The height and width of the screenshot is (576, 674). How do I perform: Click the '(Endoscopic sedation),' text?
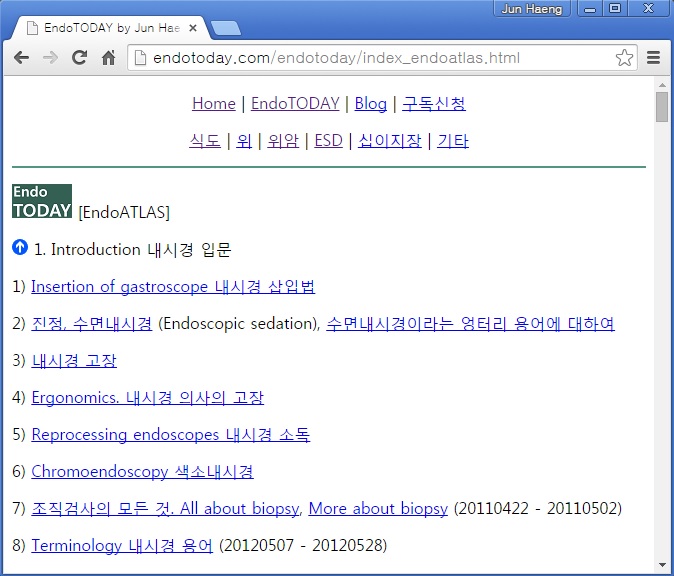(239, 324)
